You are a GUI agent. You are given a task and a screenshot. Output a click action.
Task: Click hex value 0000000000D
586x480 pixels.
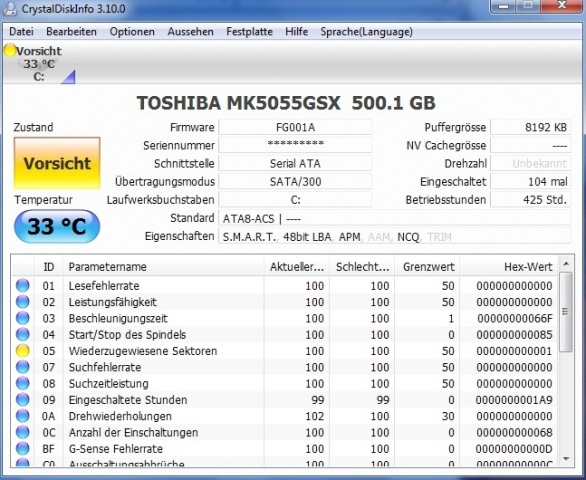(x=514, y=449)
